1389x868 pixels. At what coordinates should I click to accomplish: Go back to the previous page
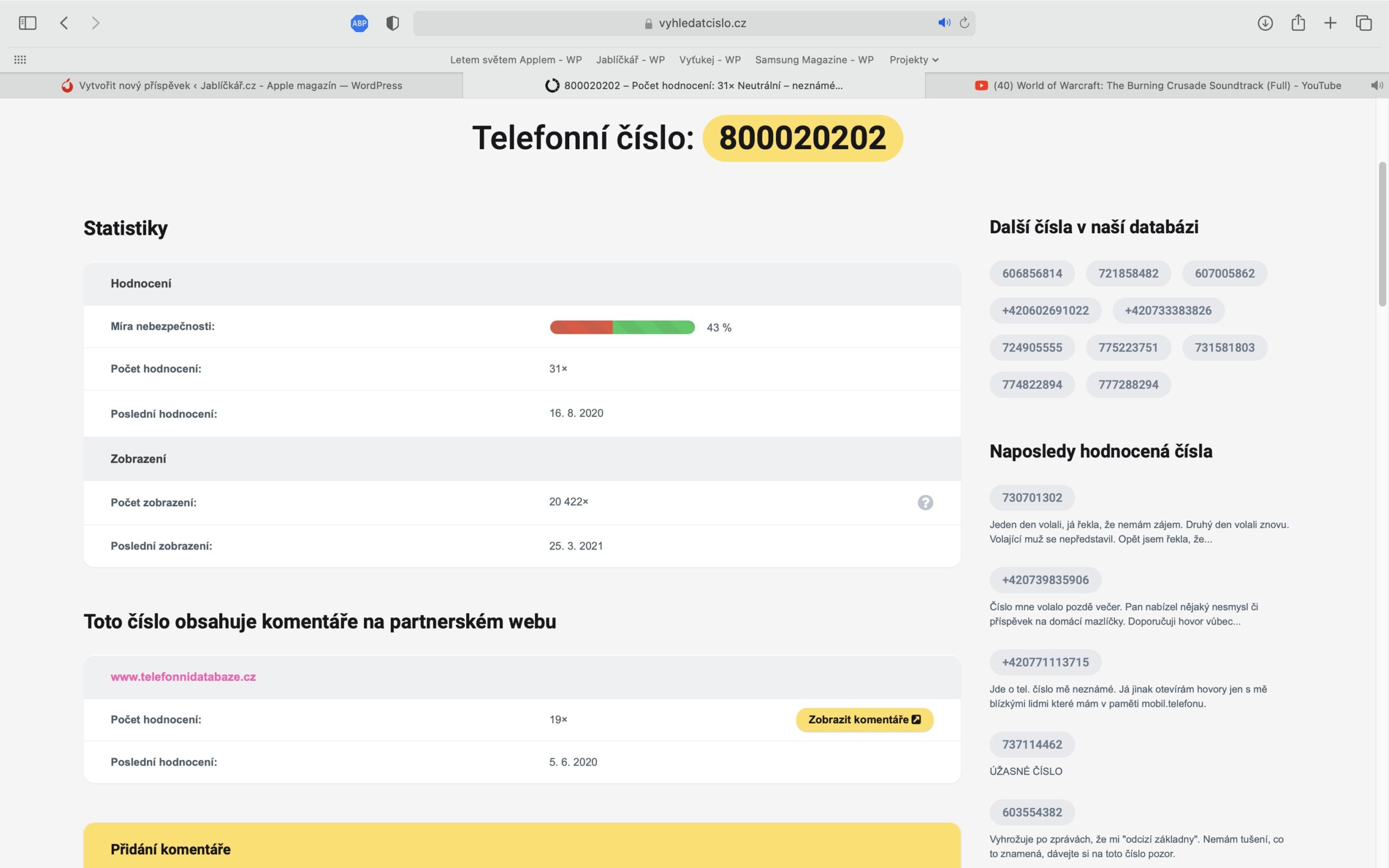(63, 23)
